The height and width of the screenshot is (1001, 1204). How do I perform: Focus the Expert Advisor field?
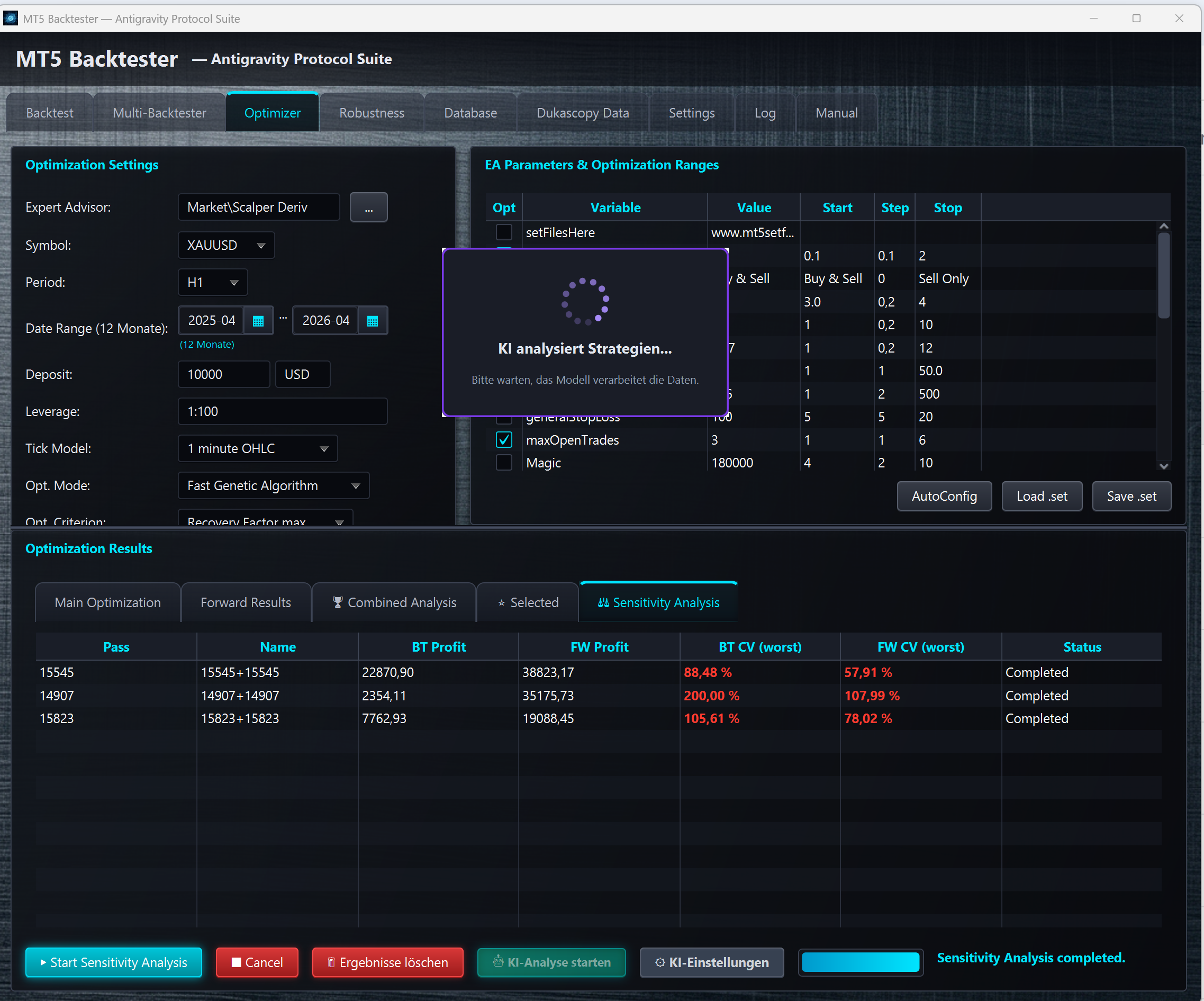point(259,208)
